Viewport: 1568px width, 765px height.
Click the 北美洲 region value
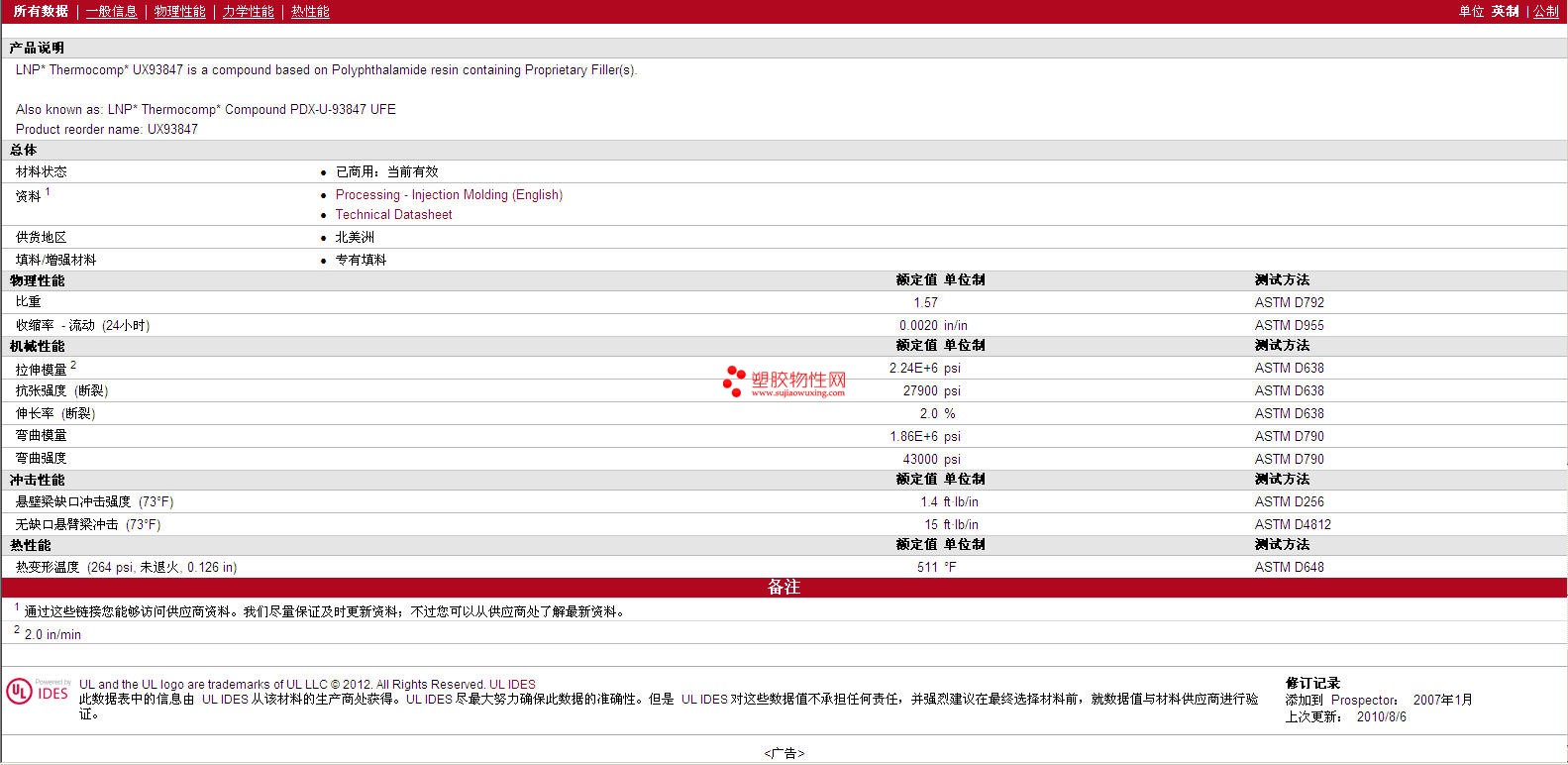pos(355,238)
